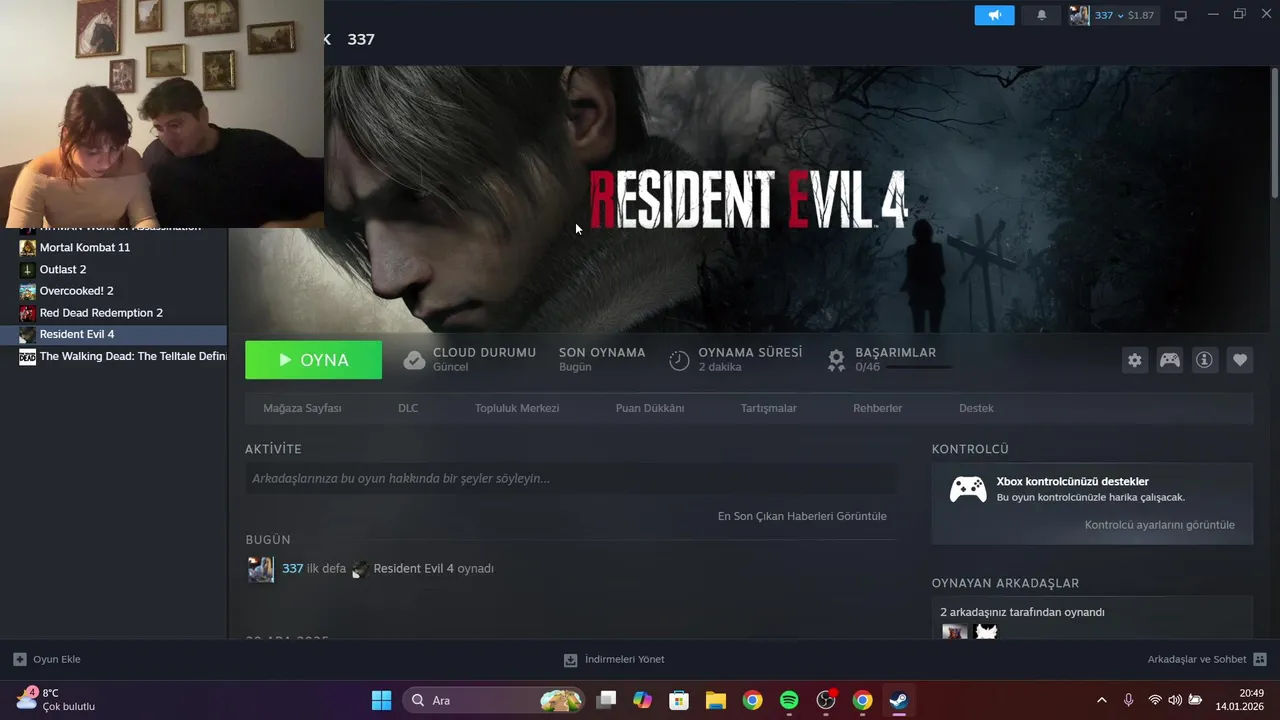Open the DLC tab
This screenshot has height=720, width=1280.
point(408,408)
